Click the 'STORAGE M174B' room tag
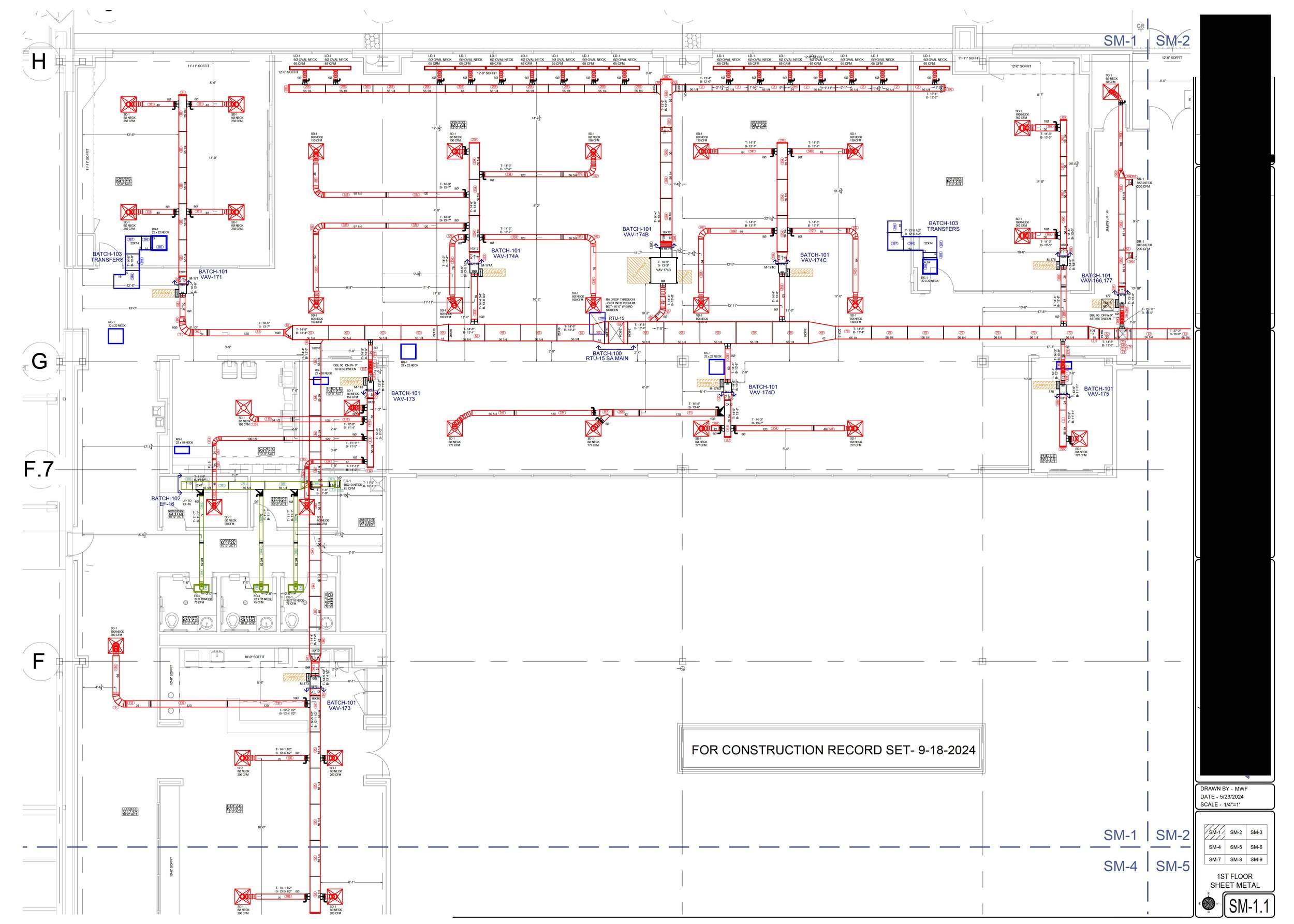 [x=278, y=501]
